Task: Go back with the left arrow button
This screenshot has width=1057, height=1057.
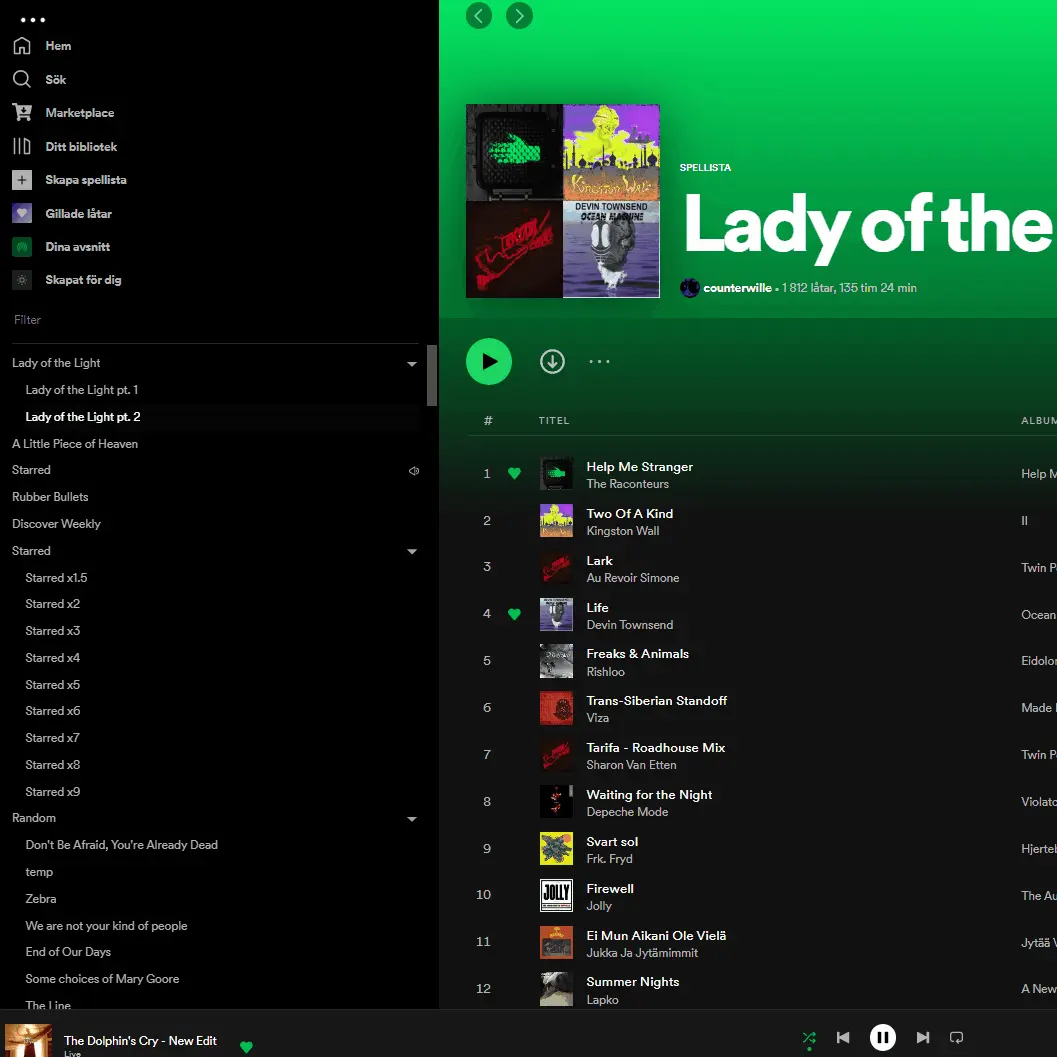Action: point(479,16)
